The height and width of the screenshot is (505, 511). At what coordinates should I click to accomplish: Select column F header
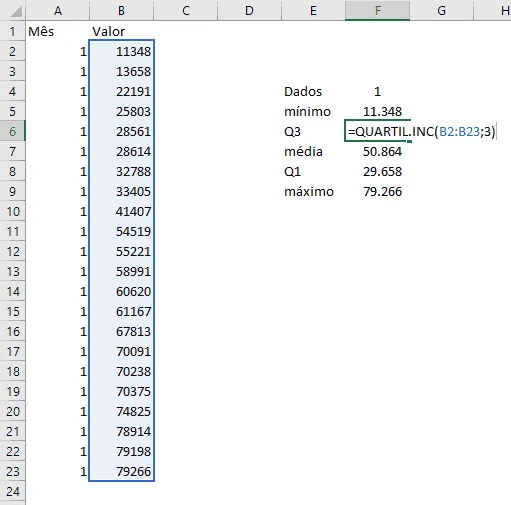(x=377, y=10)
